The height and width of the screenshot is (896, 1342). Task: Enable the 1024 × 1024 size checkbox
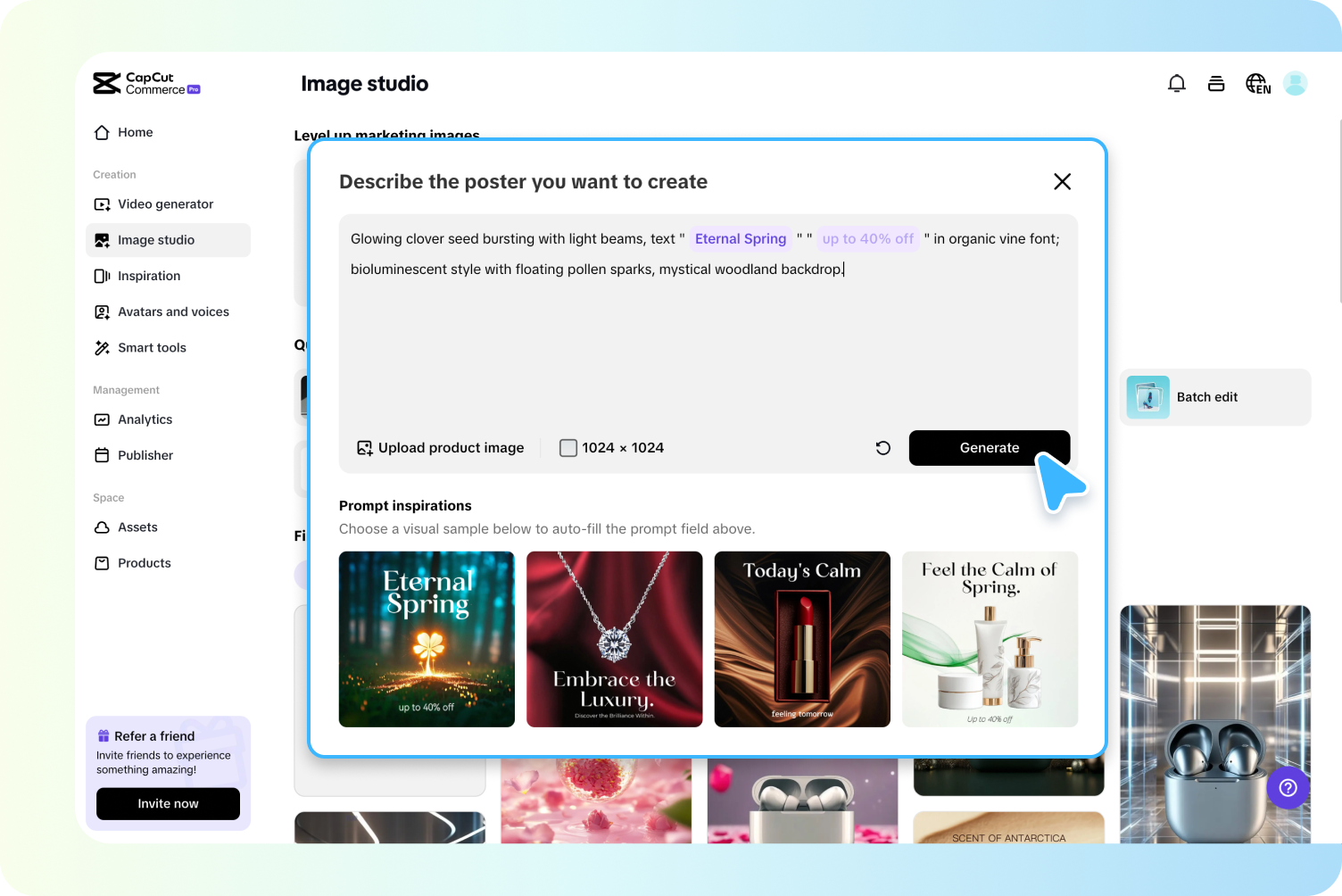click(568, 447)
